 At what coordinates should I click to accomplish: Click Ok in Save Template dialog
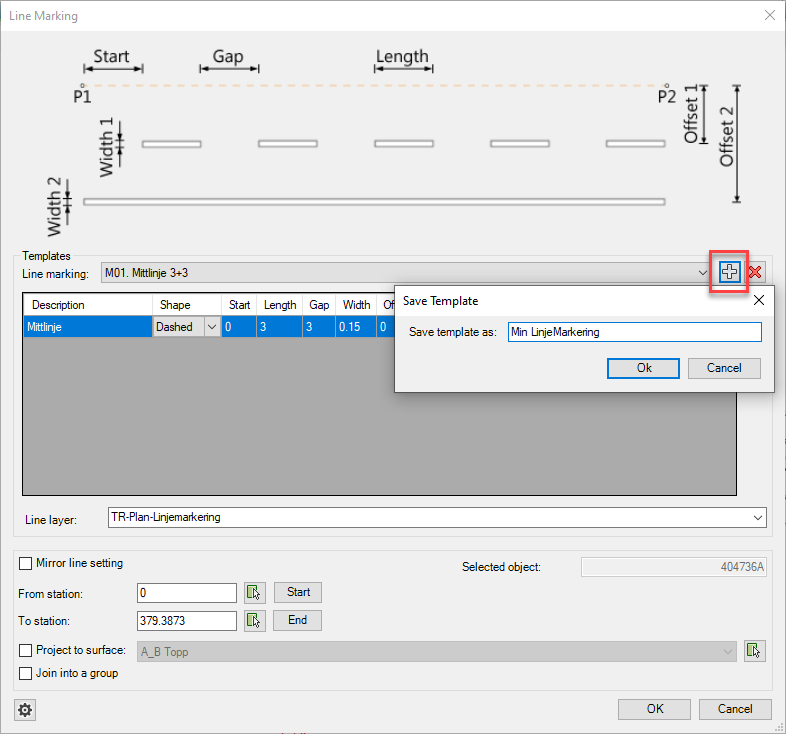point(643,368)
